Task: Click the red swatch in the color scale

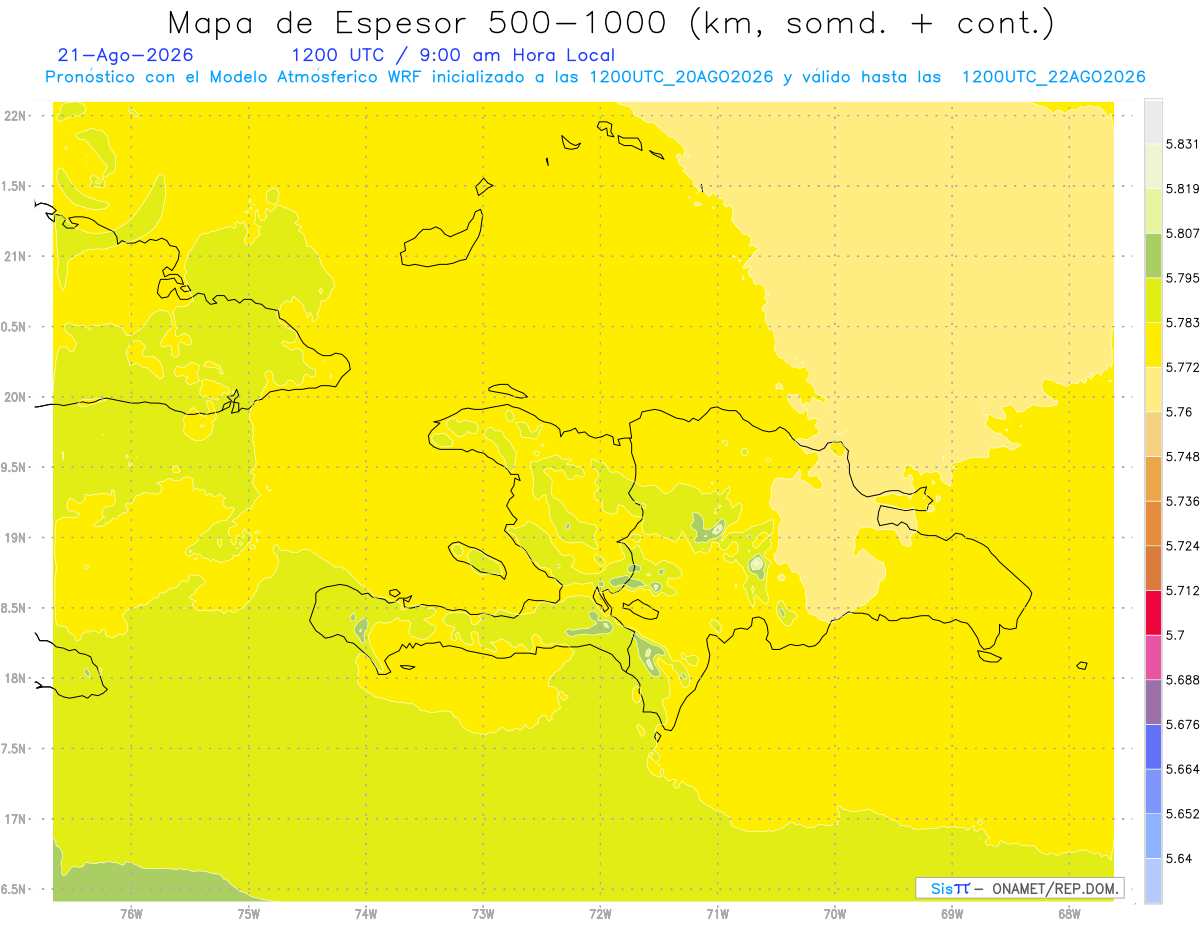Action: tap(1153, 613)
